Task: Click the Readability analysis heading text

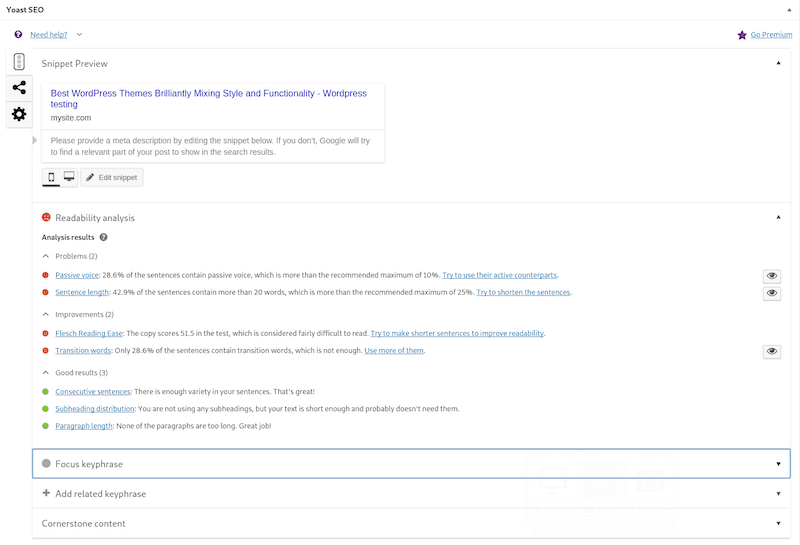Action: [95, 218]
